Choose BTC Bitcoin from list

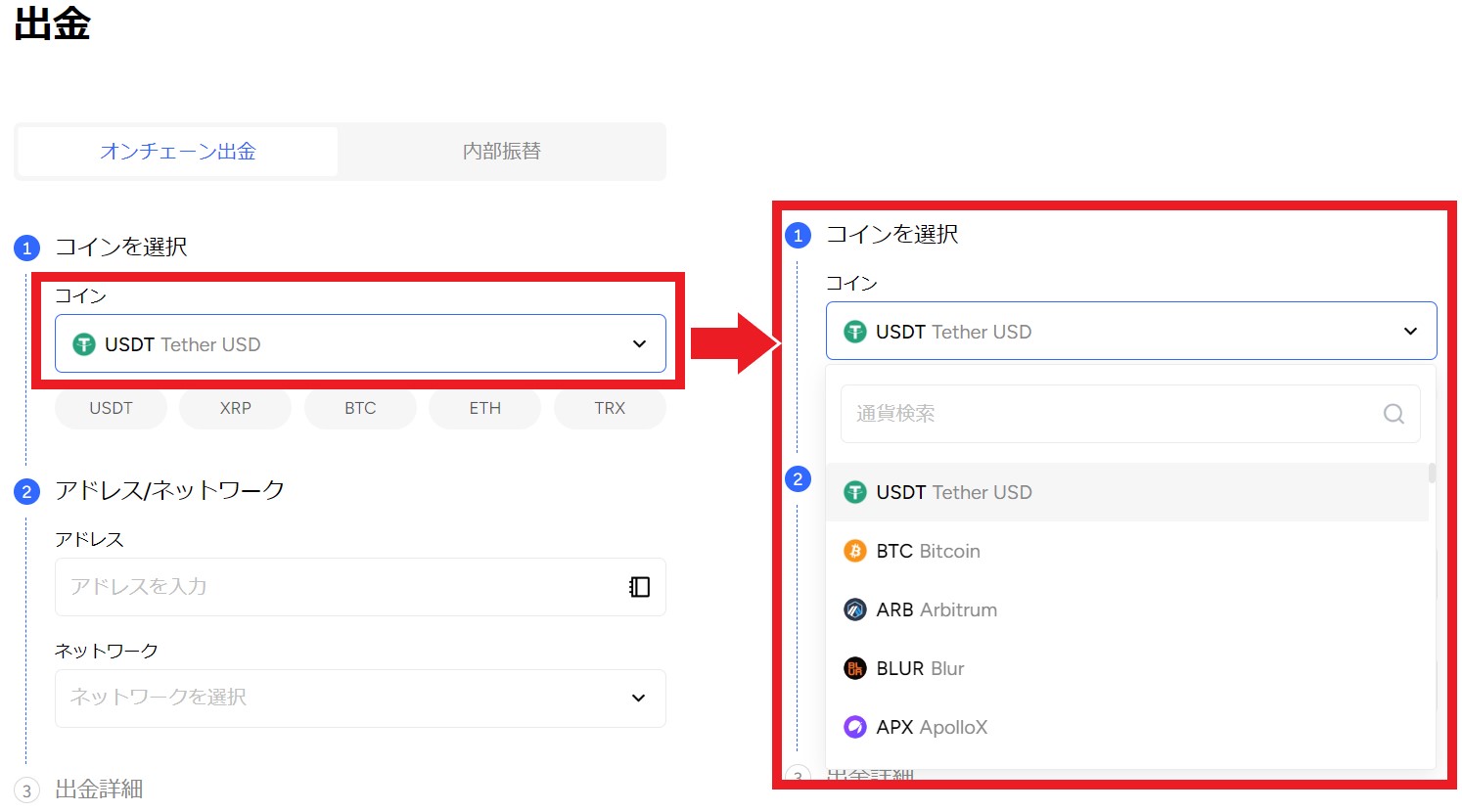tap(1128, 551)
